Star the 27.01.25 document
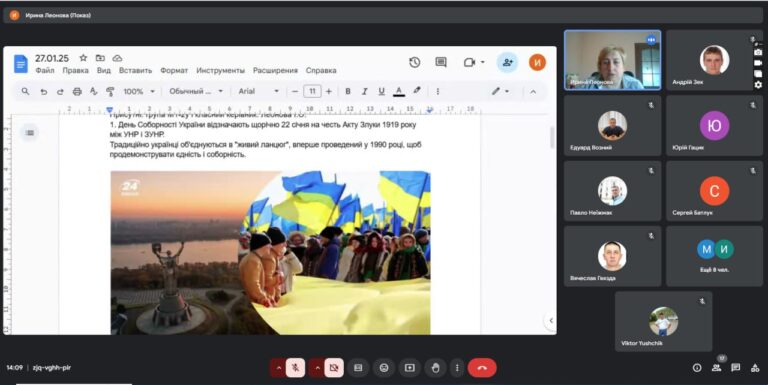 (83, 58)
